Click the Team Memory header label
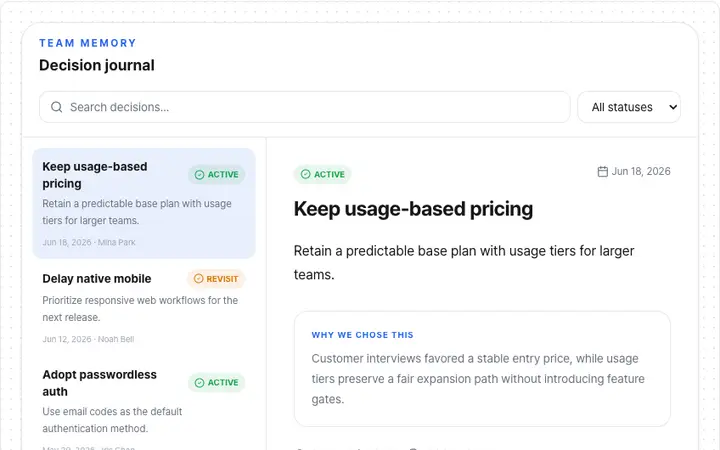 (88, 43)
